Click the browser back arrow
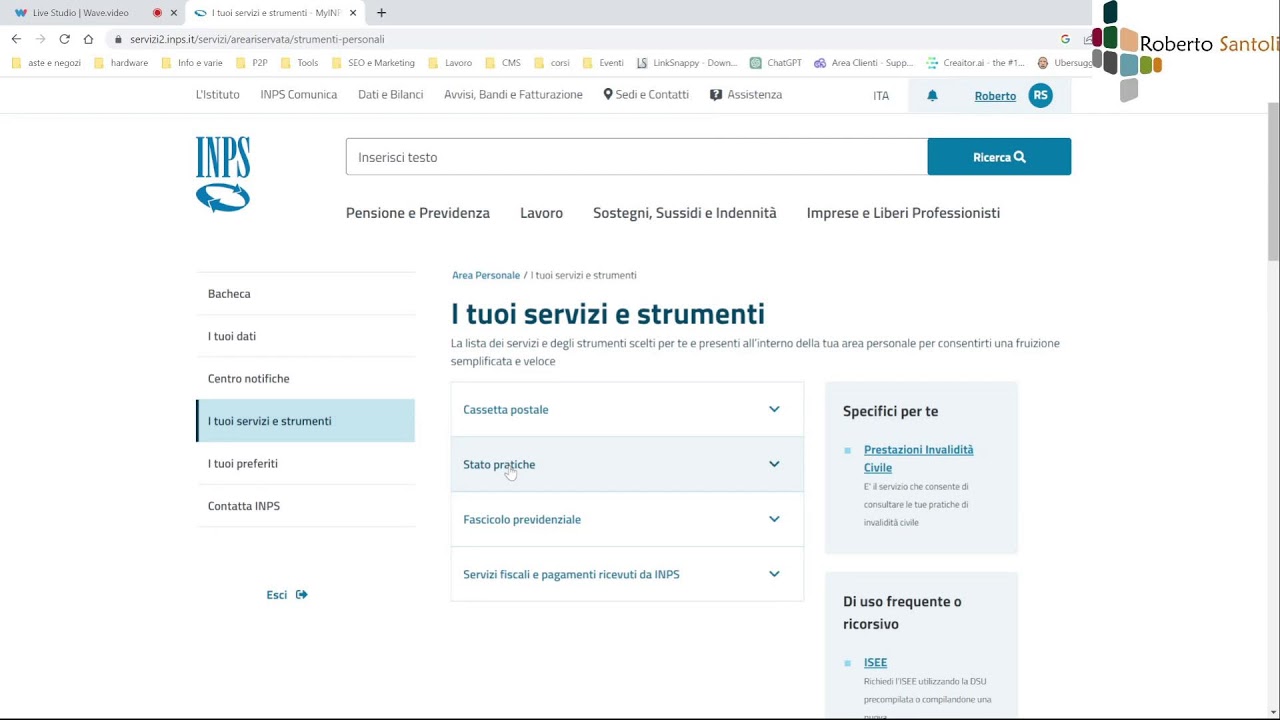This screenshot has width=1280, height=720. (16, 39)
